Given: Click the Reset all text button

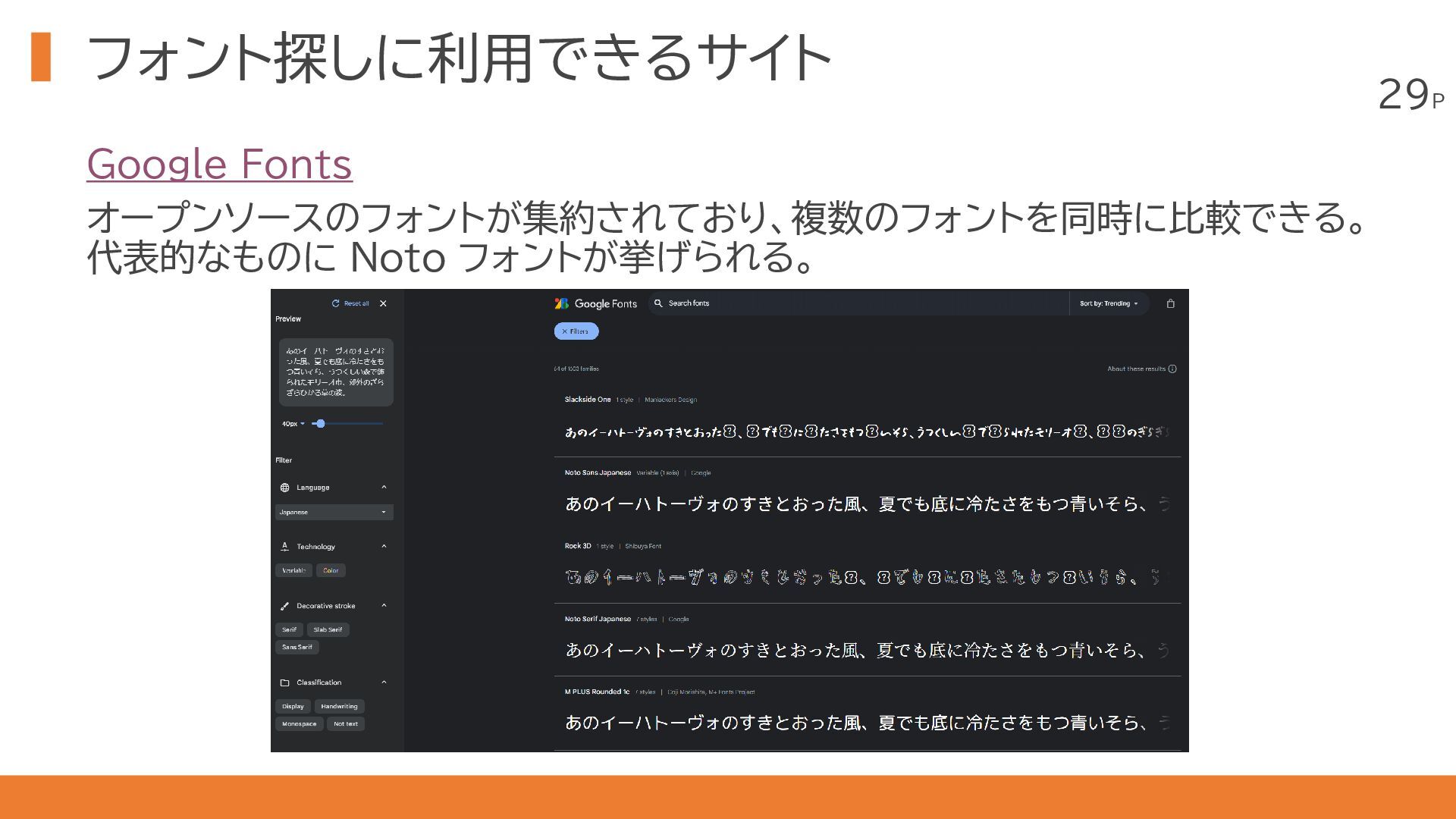Looking at the screenshot, I should 356,303.
